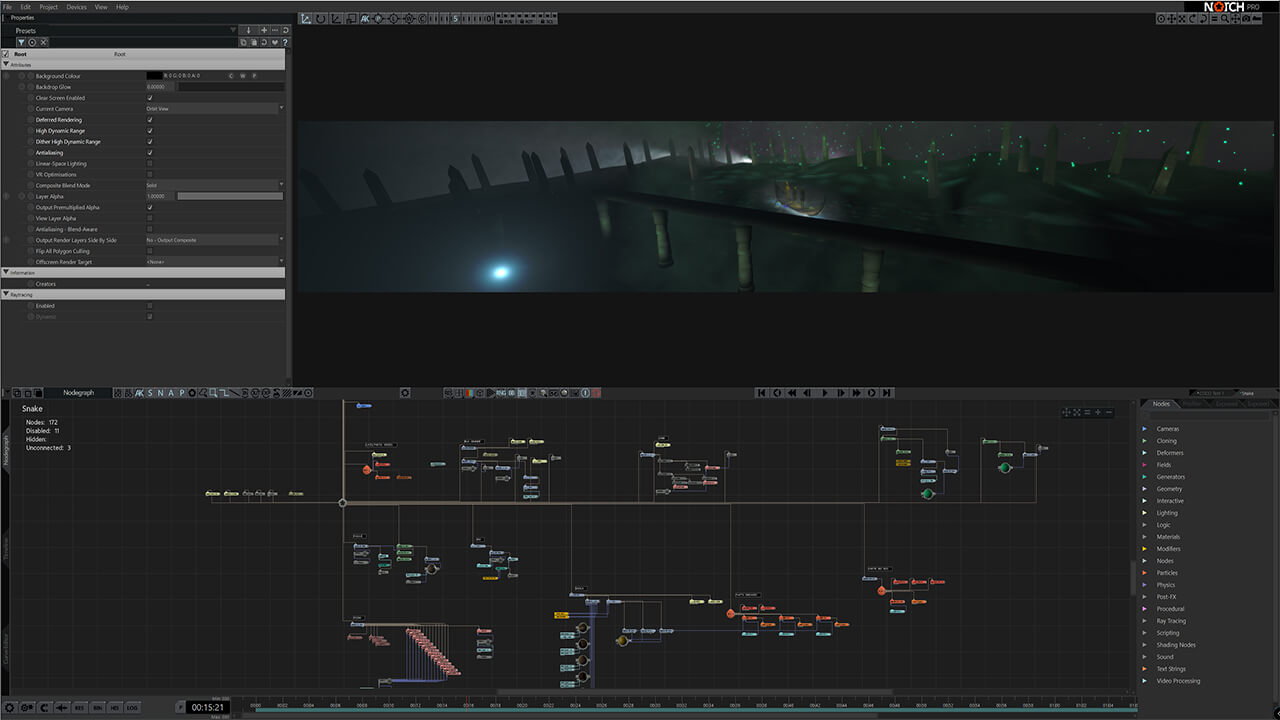Click the timecode 00:15:21 field
This screenshot has width=1280, height=720.
tap(207, 708)
